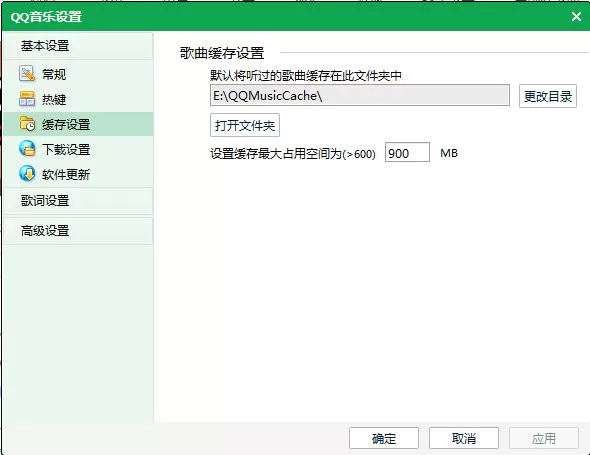This screenshot has width=590, height=455.
Task: Go to 下载设置 page
Action: (78, 149)
